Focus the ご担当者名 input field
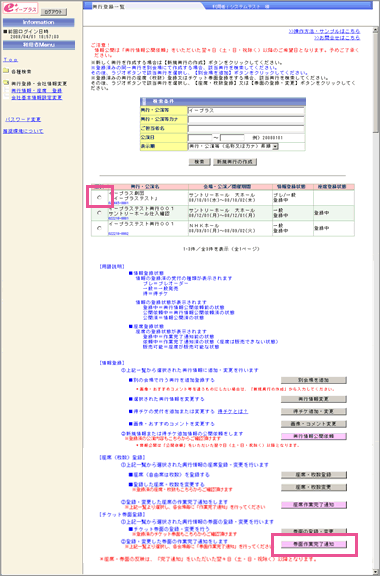The width and height of the screenshot is (380, 576). (246, 129)
